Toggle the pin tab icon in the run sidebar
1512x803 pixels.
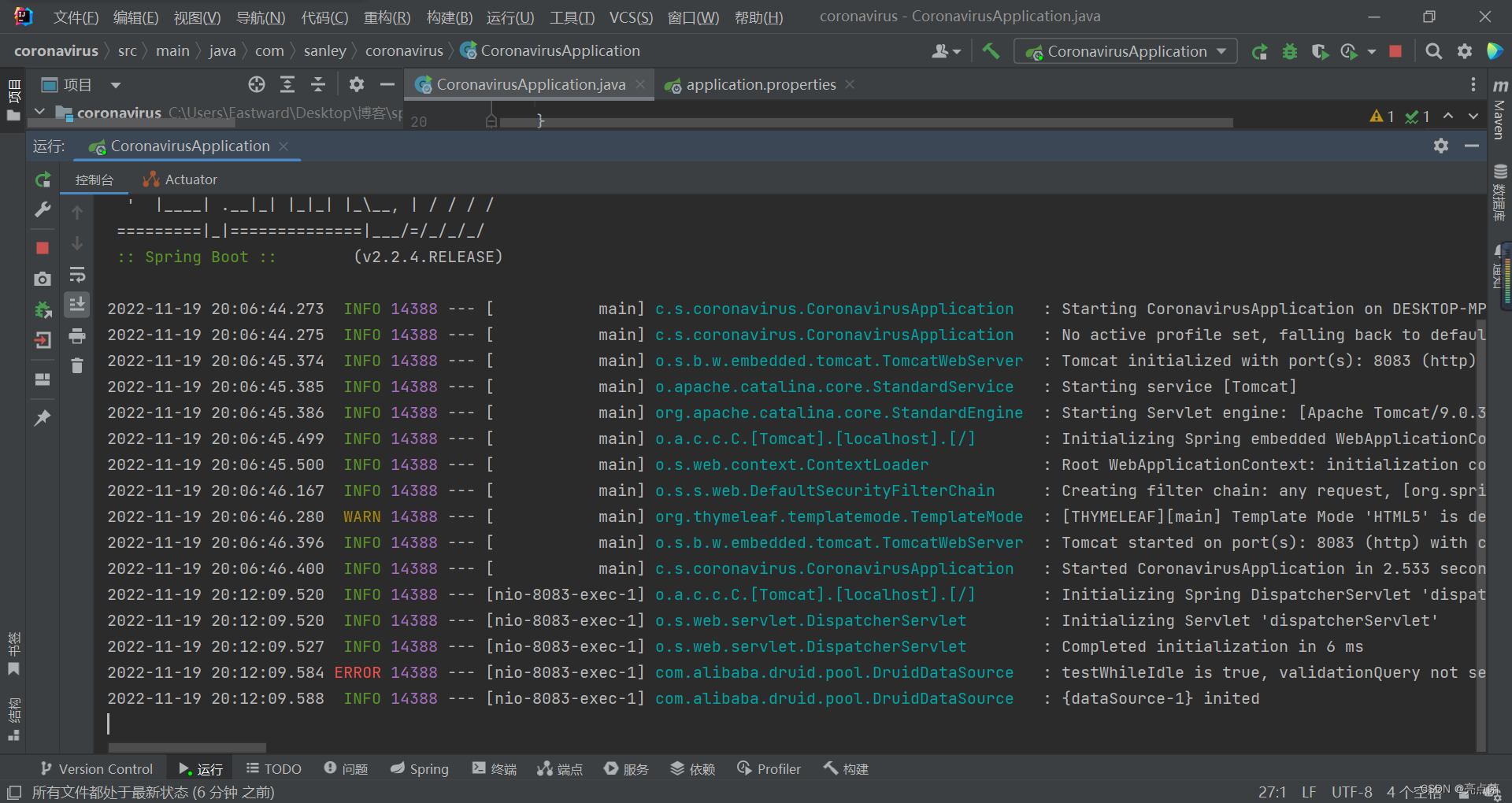tap(43, 417)
